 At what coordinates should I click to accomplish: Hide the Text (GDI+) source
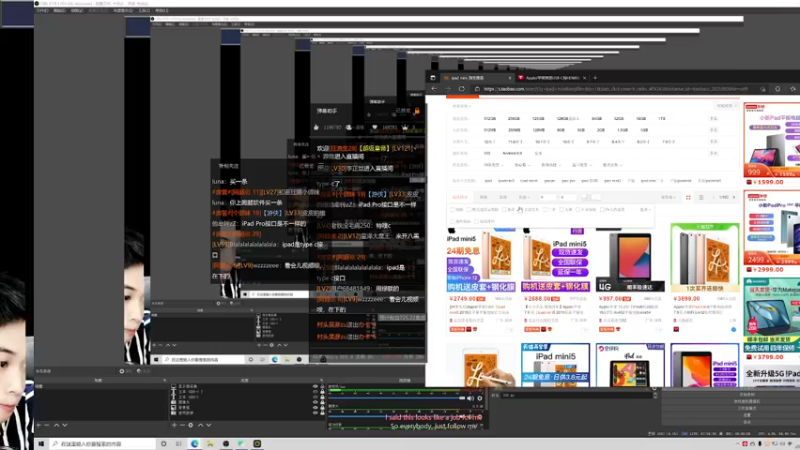point(315,397)
